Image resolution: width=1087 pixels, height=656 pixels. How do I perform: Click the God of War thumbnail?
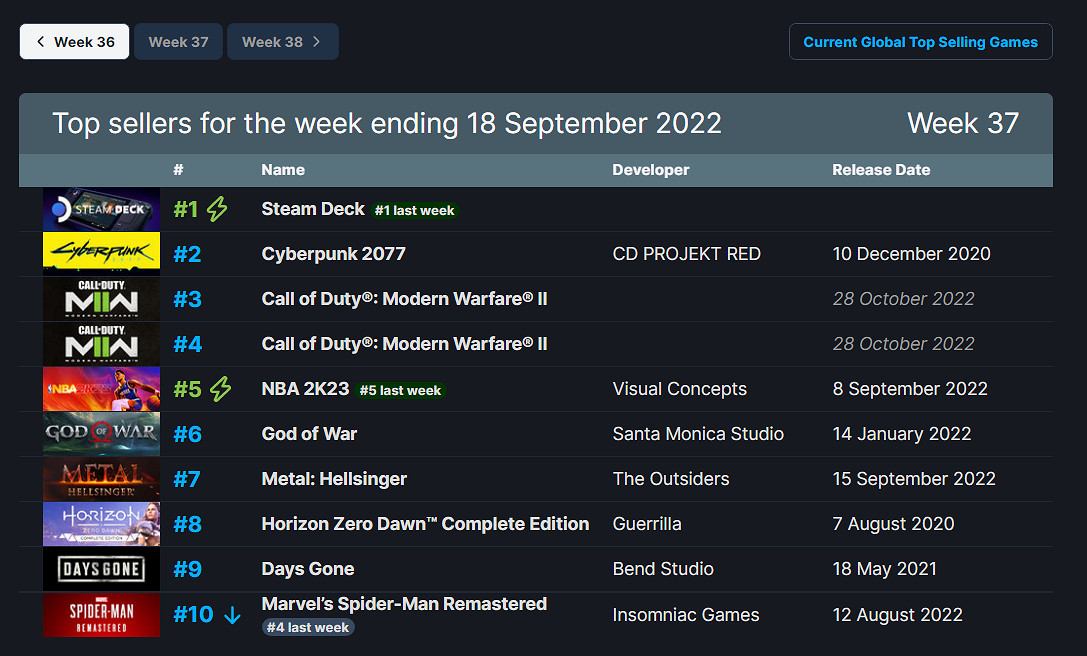click(x=101, y=434)
